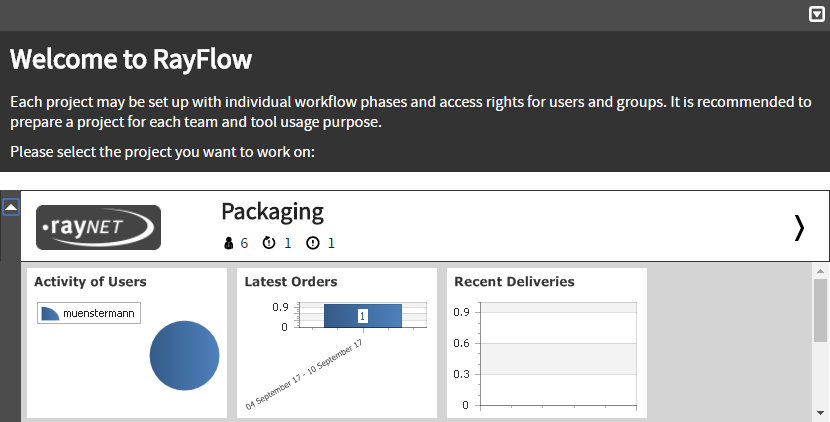Viewport: 830px width, 422px height.
Task: Click the pie chart in Activity of Users
Action: [x=185, y=356]
